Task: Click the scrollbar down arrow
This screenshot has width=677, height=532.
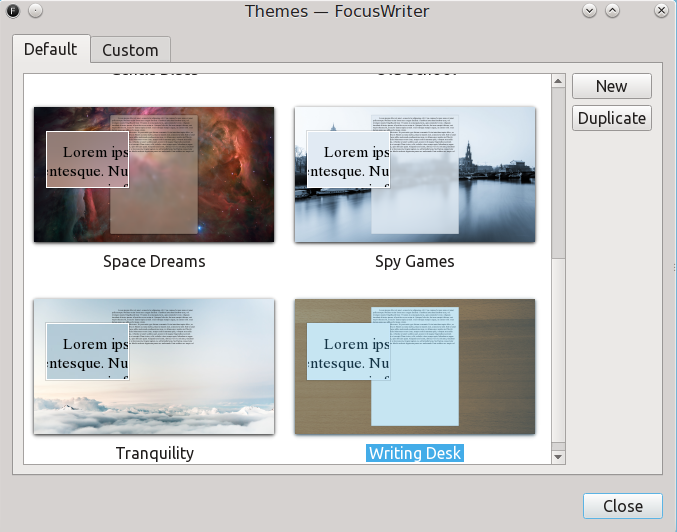Action: coord(558,457)
